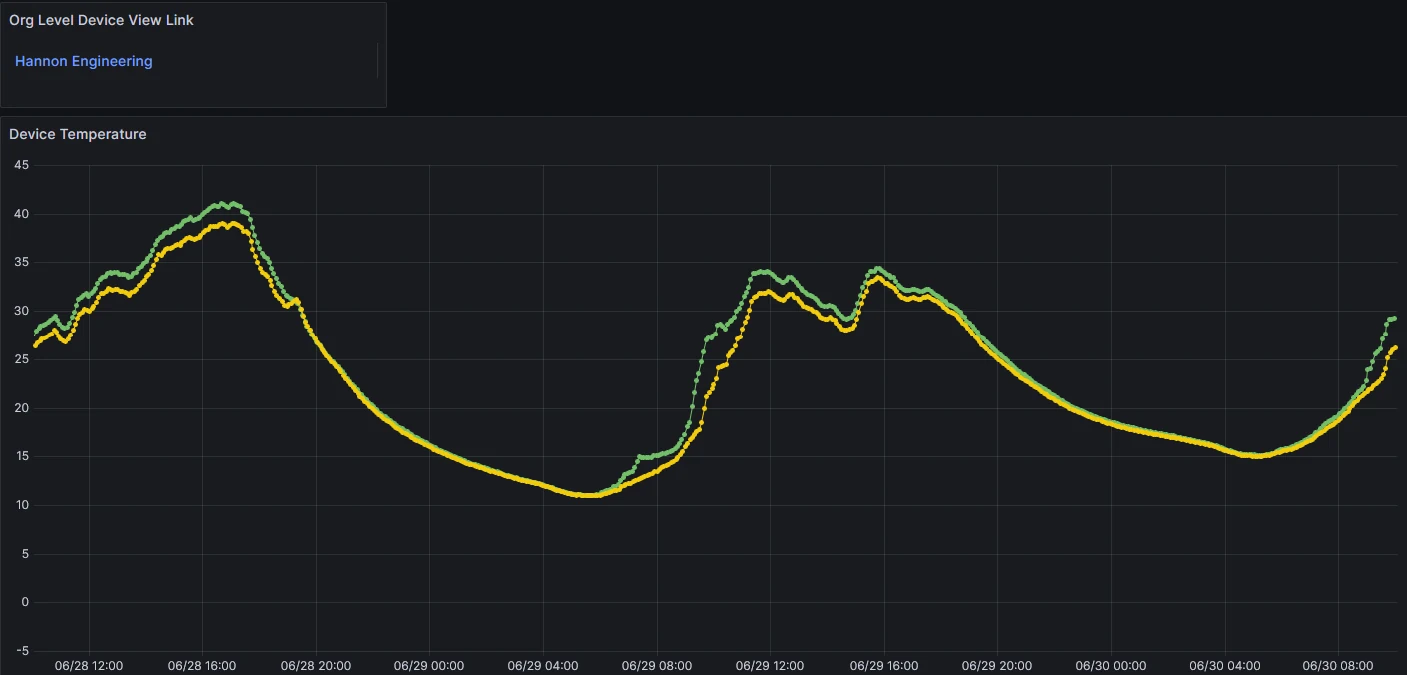This screenshot has height=675, width=1407.
Task: Click the 30 value on the temperature axis
Action: (21, 311)
